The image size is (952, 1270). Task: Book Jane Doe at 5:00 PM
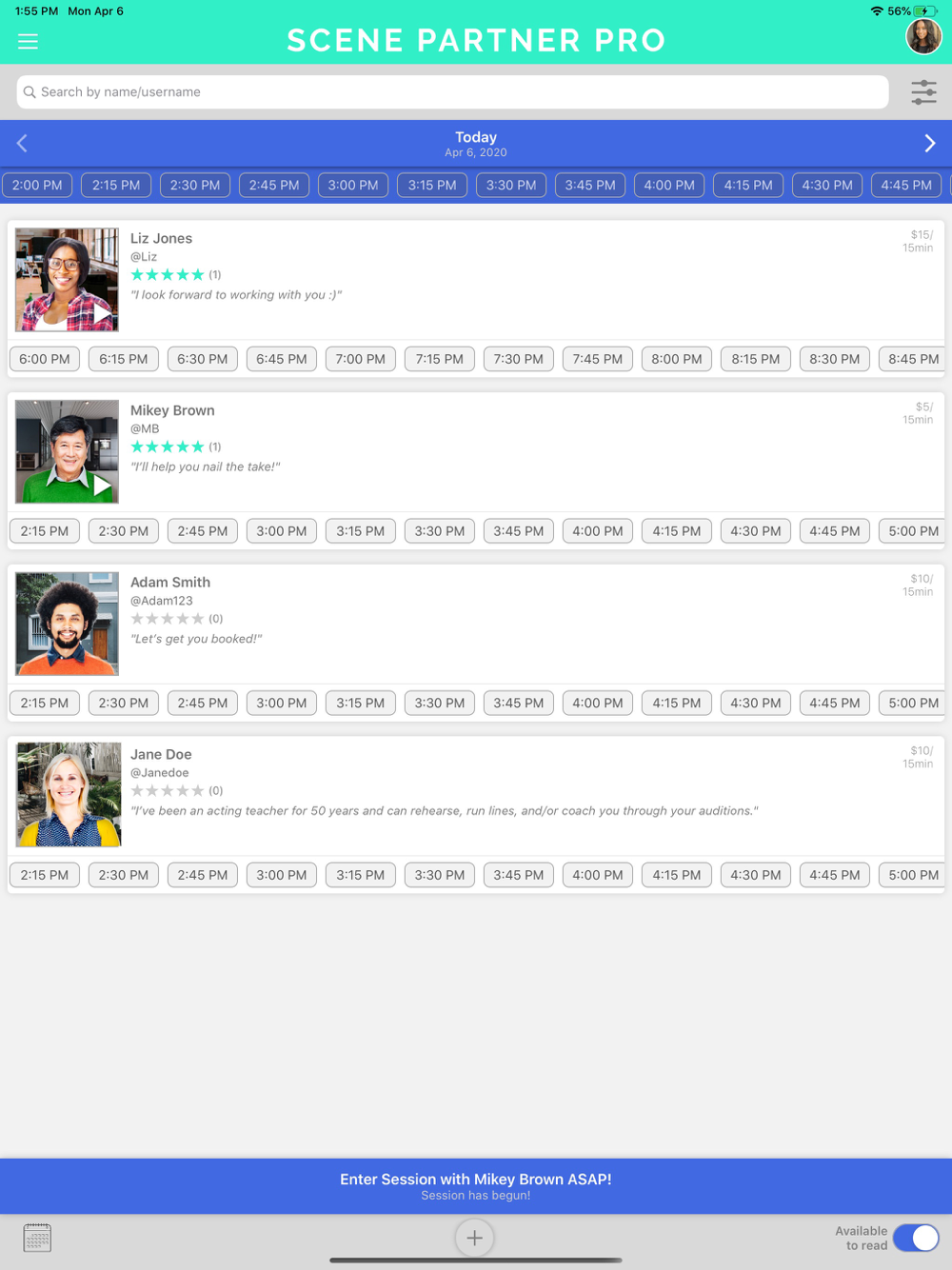click(912, 875)
